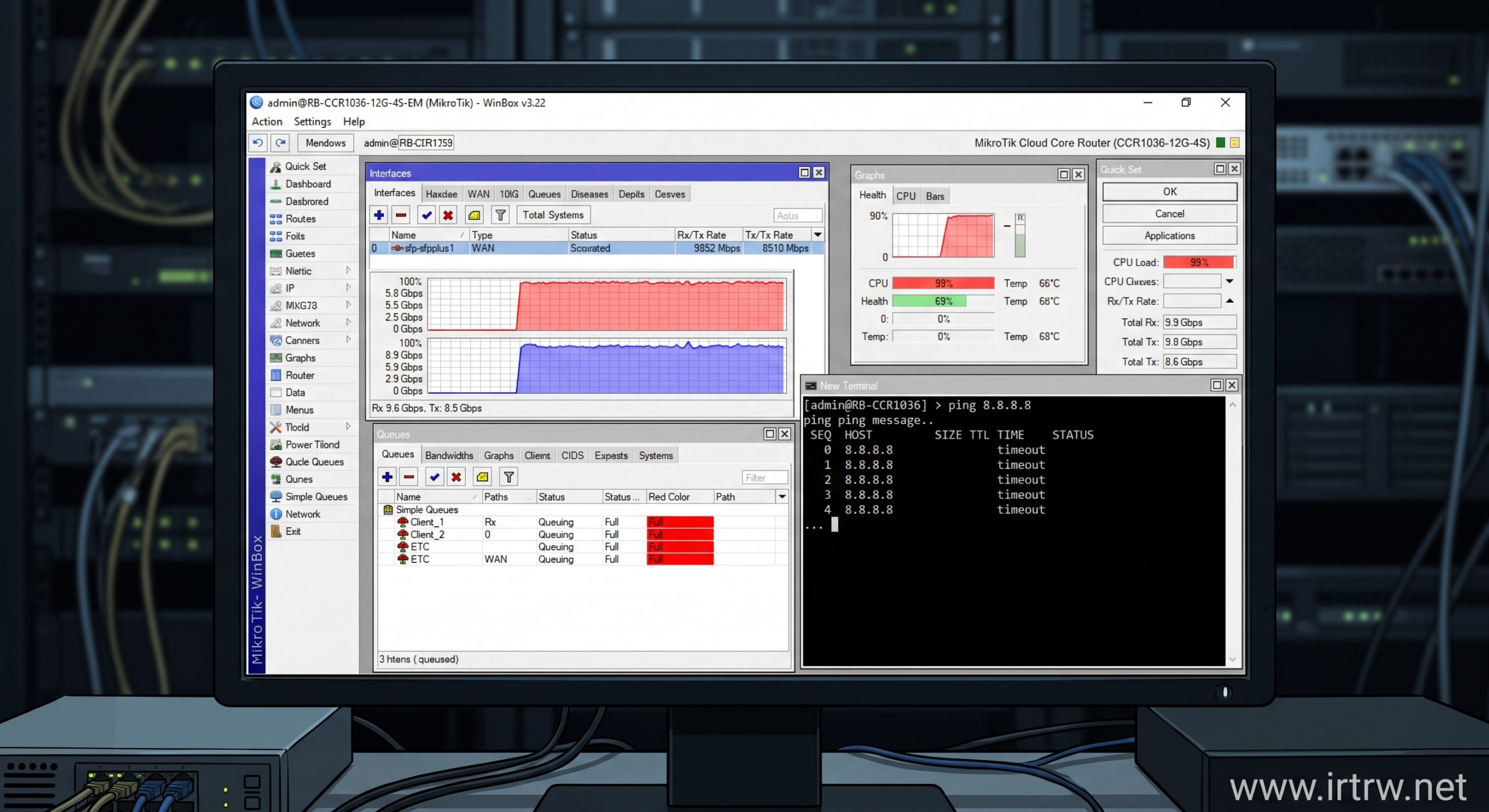
Task: Add a queue with the plus icon
Action: point(387,478)
